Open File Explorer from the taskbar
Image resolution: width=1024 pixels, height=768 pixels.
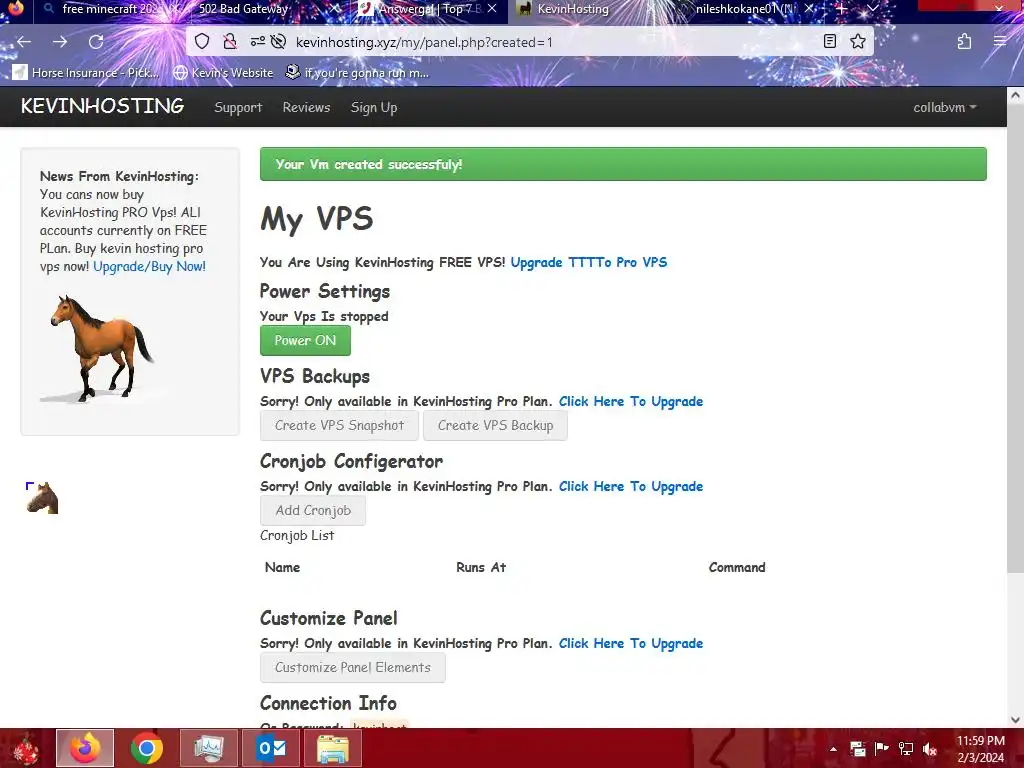pos(333,748)
